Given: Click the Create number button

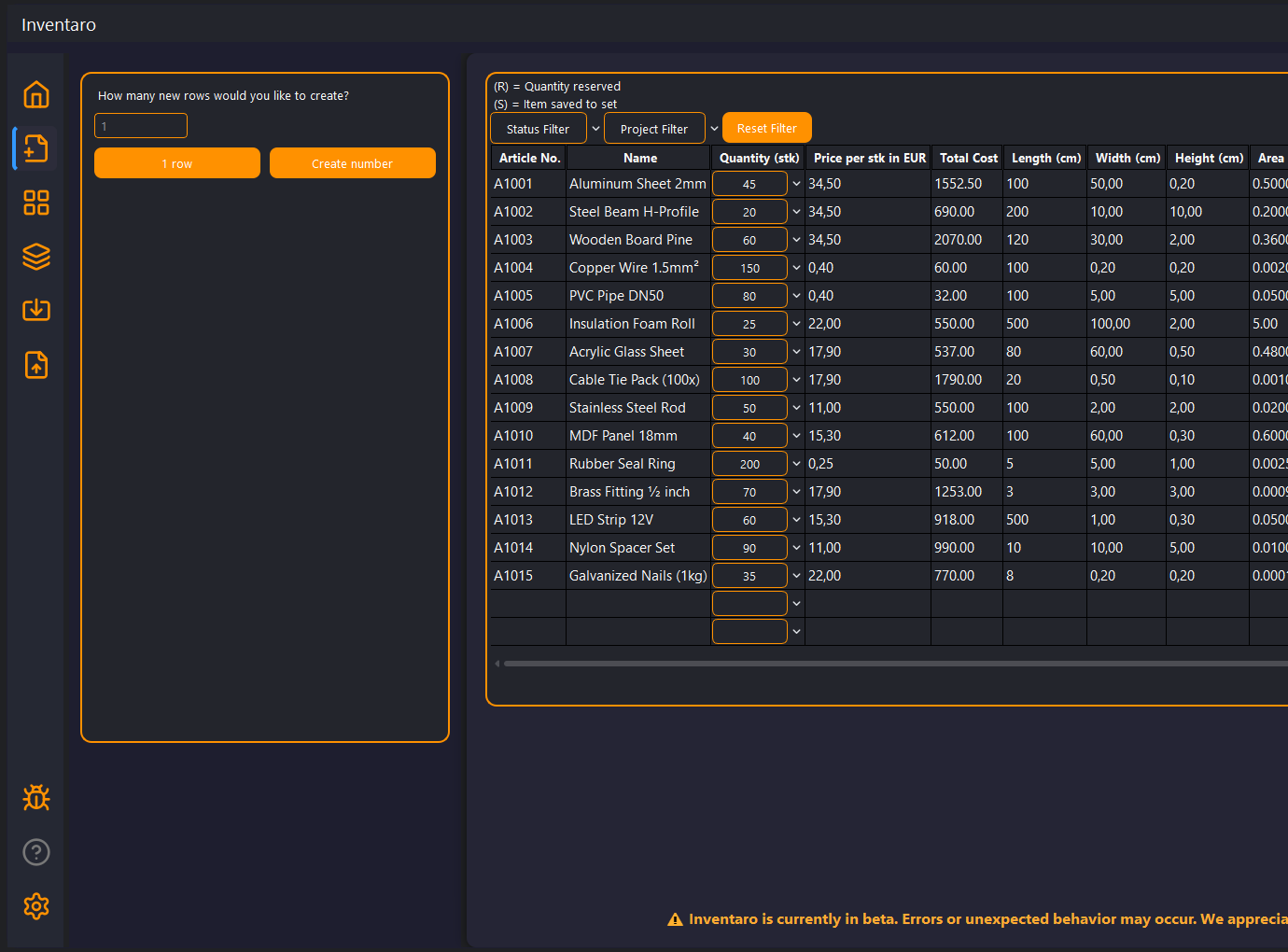Looking at the screenshot, I should 353,163.
